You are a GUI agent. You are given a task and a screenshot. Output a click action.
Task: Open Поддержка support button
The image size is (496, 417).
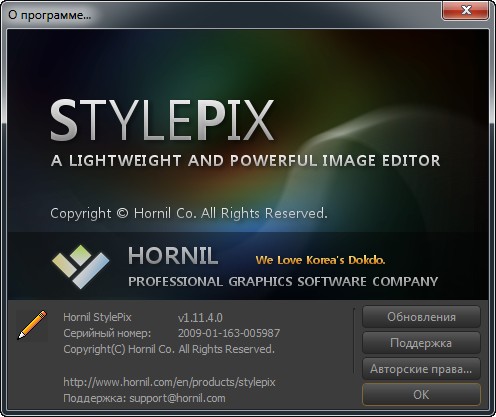coord(421,343)
